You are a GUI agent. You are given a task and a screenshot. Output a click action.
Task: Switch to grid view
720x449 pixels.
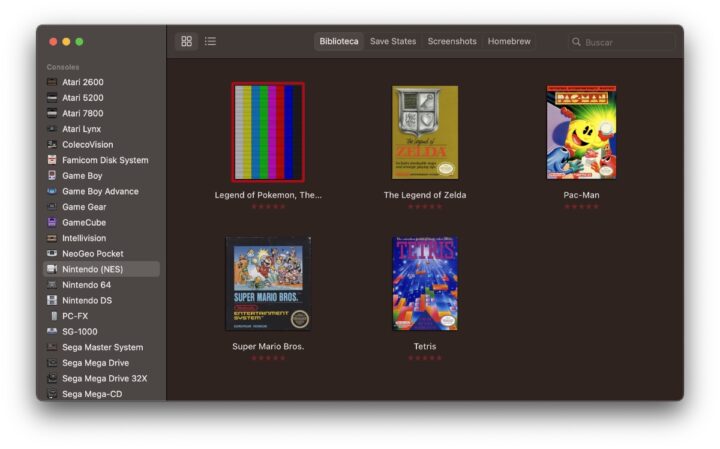pos(186,41)
